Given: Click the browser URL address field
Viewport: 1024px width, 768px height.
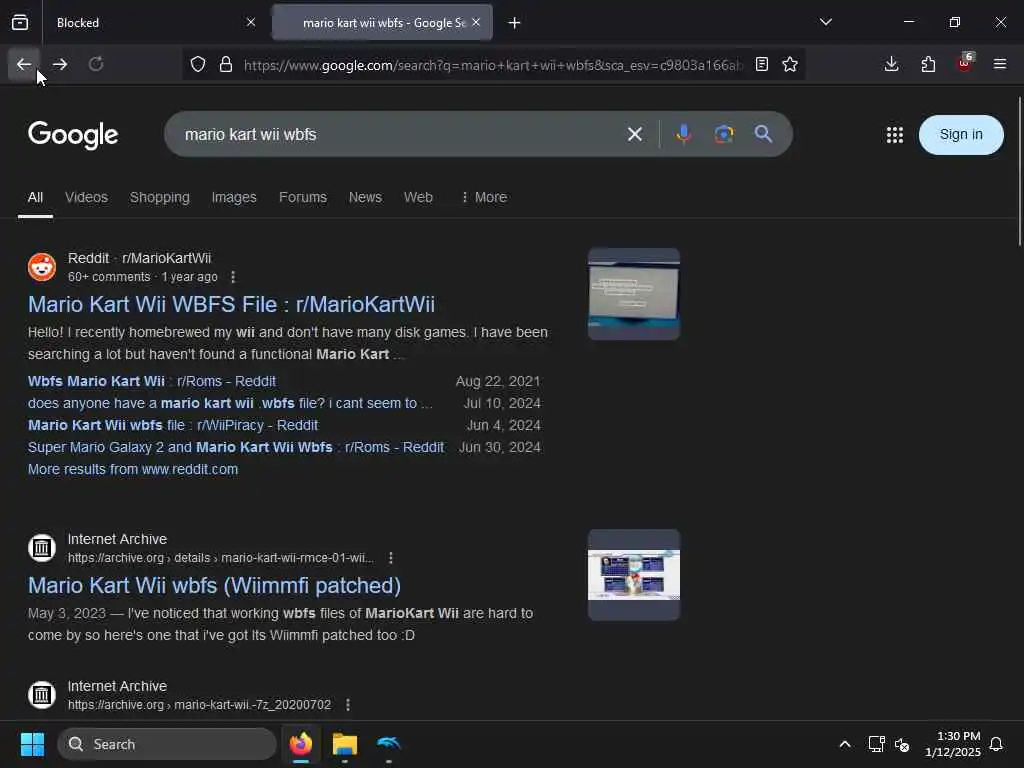Looking at the screenshot, I should [493, 65].
